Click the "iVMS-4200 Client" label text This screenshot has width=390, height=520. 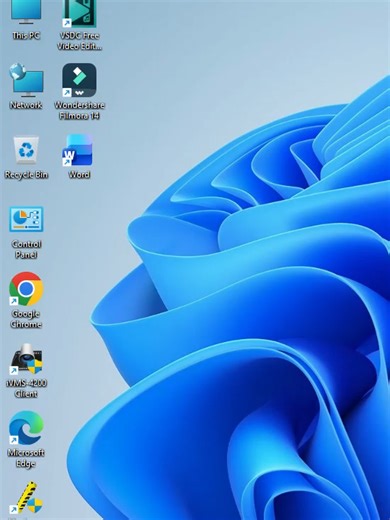point(26,388)
